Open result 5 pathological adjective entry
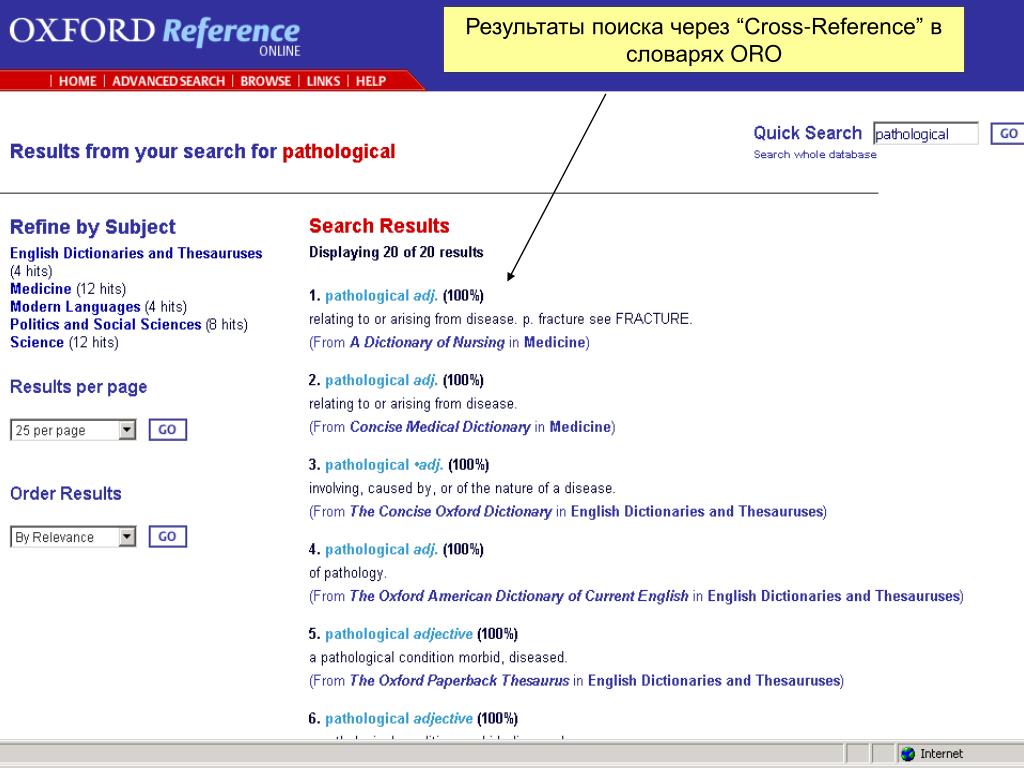1024x768 pixels. point(398,634)
